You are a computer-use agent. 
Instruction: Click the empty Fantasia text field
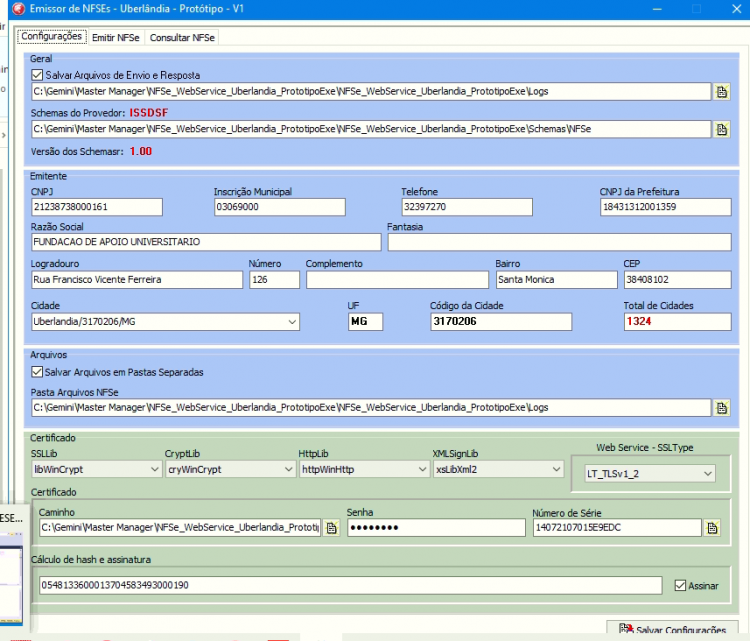[x=559, y=242]
